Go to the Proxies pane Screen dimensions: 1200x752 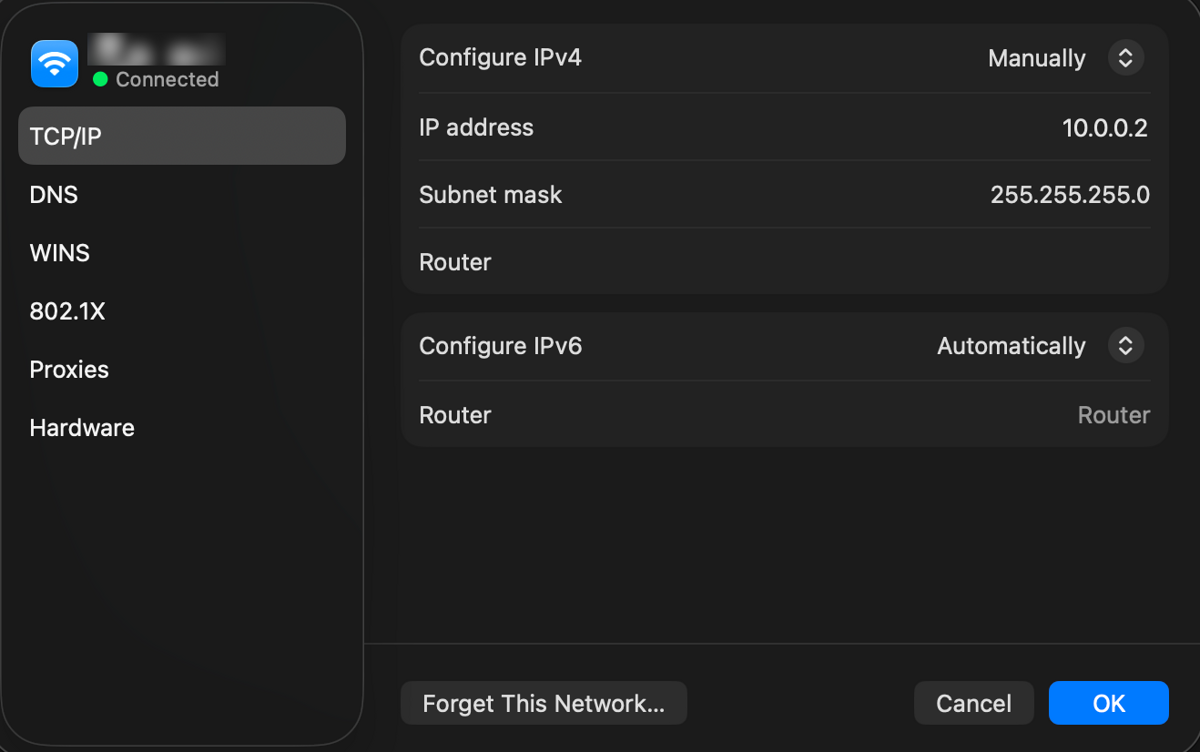point(182,369)
